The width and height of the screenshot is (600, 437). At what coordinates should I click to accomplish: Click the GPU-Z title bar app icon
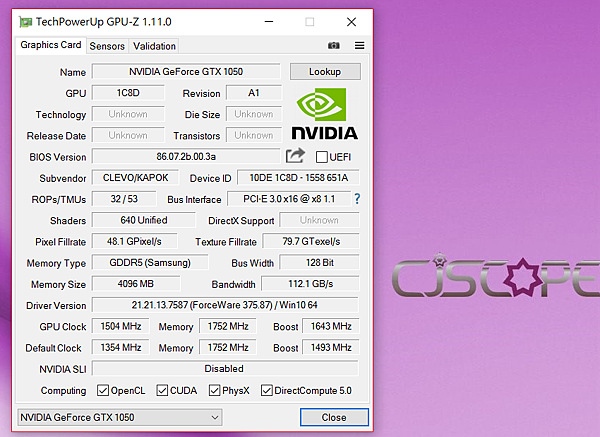coord(26,22)
